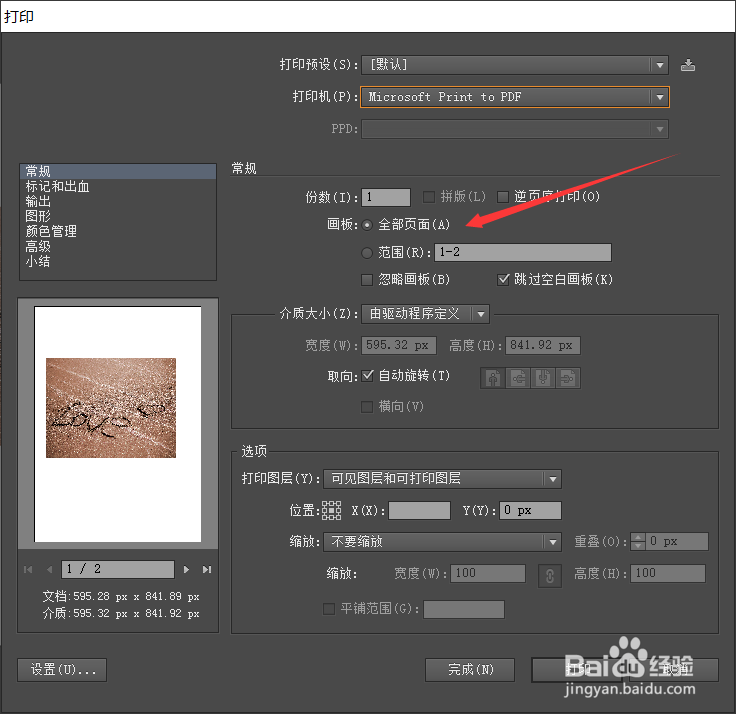Click the print preview thumbnail

118,424
